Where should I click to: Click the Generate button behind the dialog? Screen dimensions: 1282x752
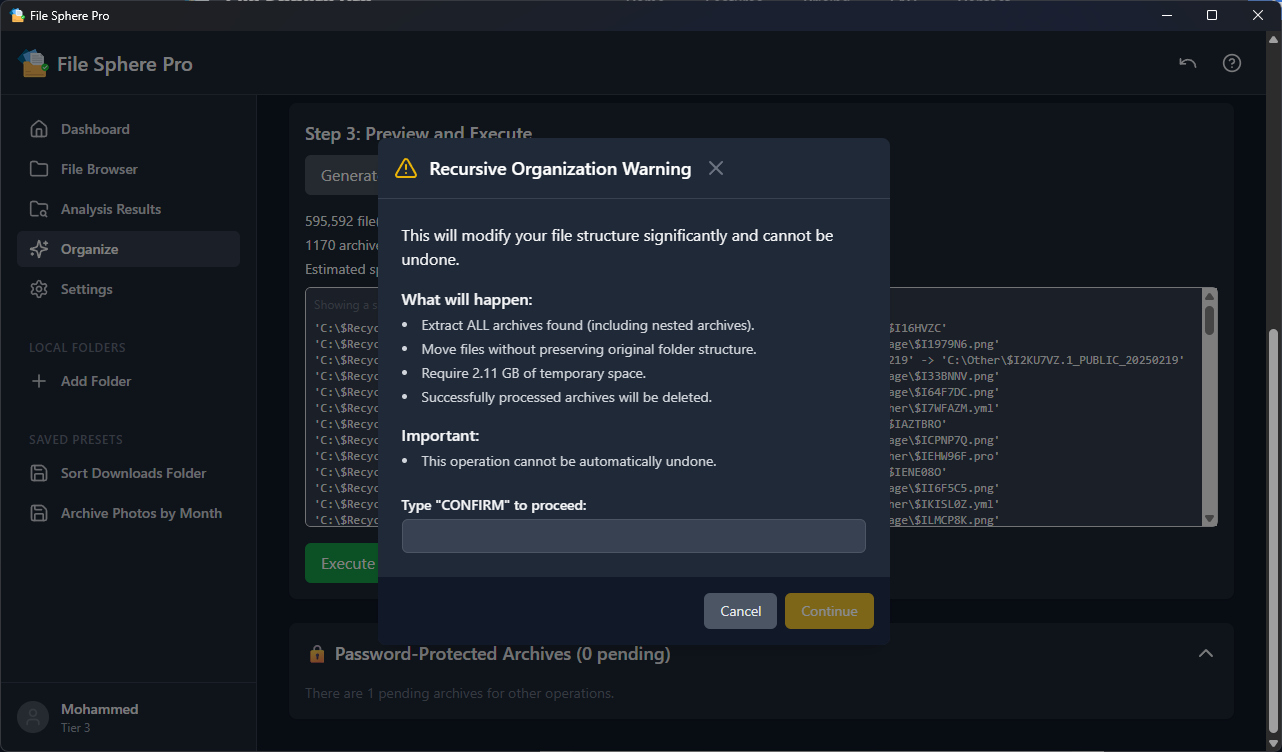pyautogui.click(x=342, y=175)
